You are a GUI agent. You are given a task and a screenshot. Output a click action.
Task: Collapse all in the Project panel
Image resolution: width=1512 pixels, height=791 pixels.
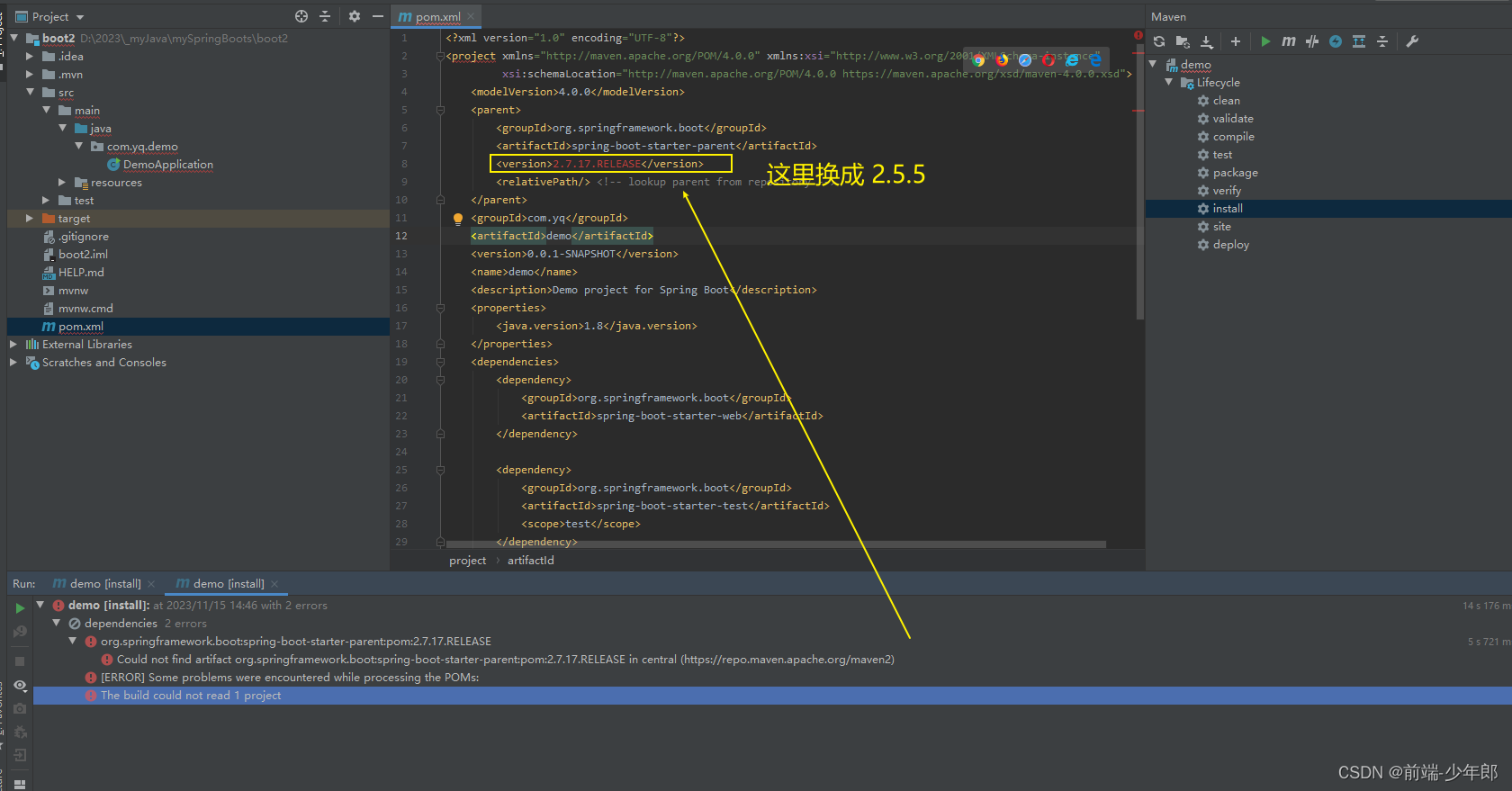[325, 16]
